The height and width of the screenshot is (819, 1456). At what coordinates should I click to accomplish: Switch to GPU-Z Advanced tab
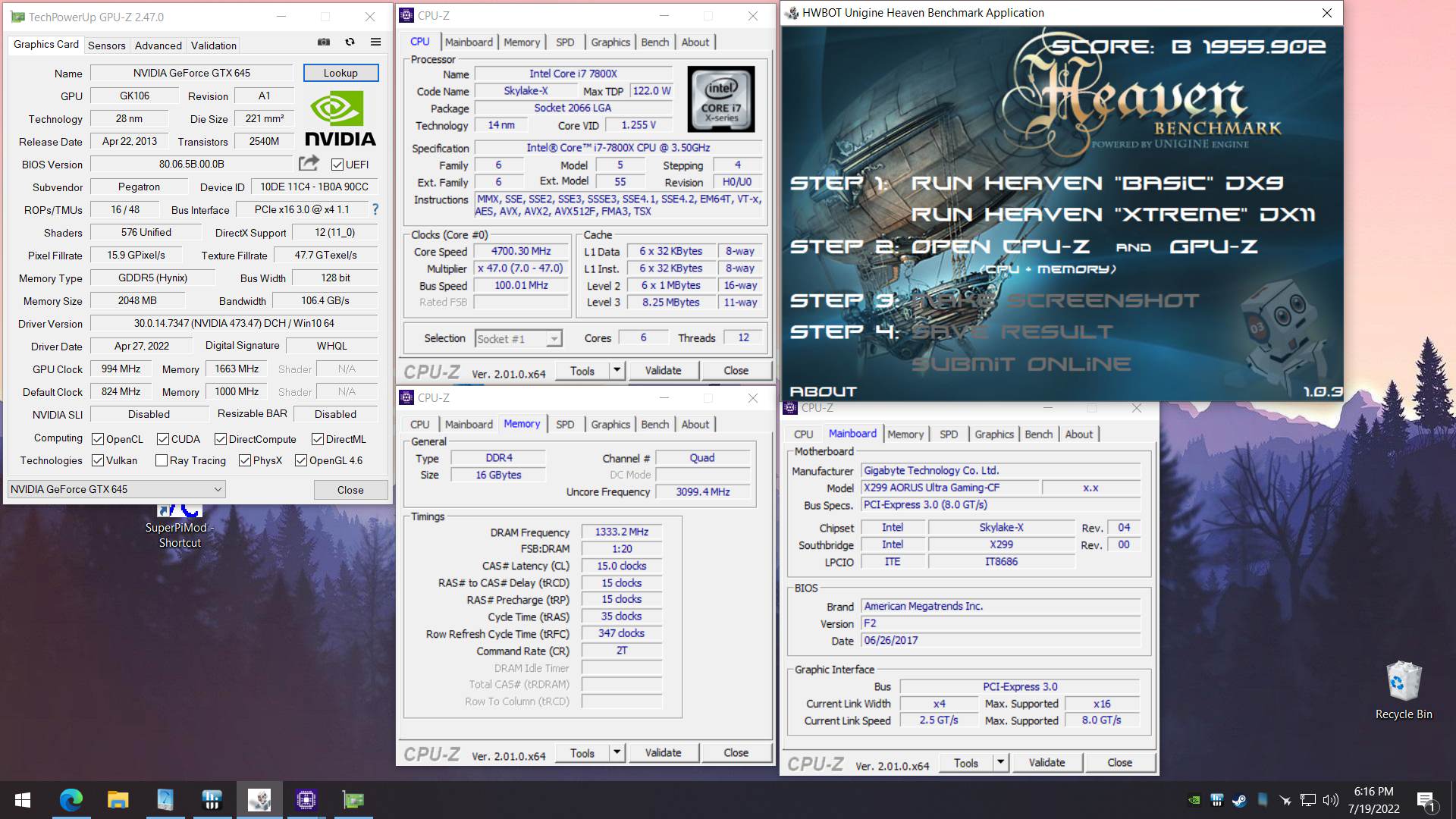point(158,45)
